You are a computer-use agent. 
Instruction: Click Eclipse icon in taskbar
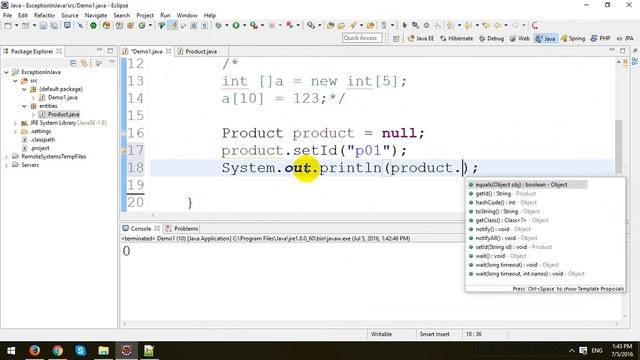click(127, 351)
